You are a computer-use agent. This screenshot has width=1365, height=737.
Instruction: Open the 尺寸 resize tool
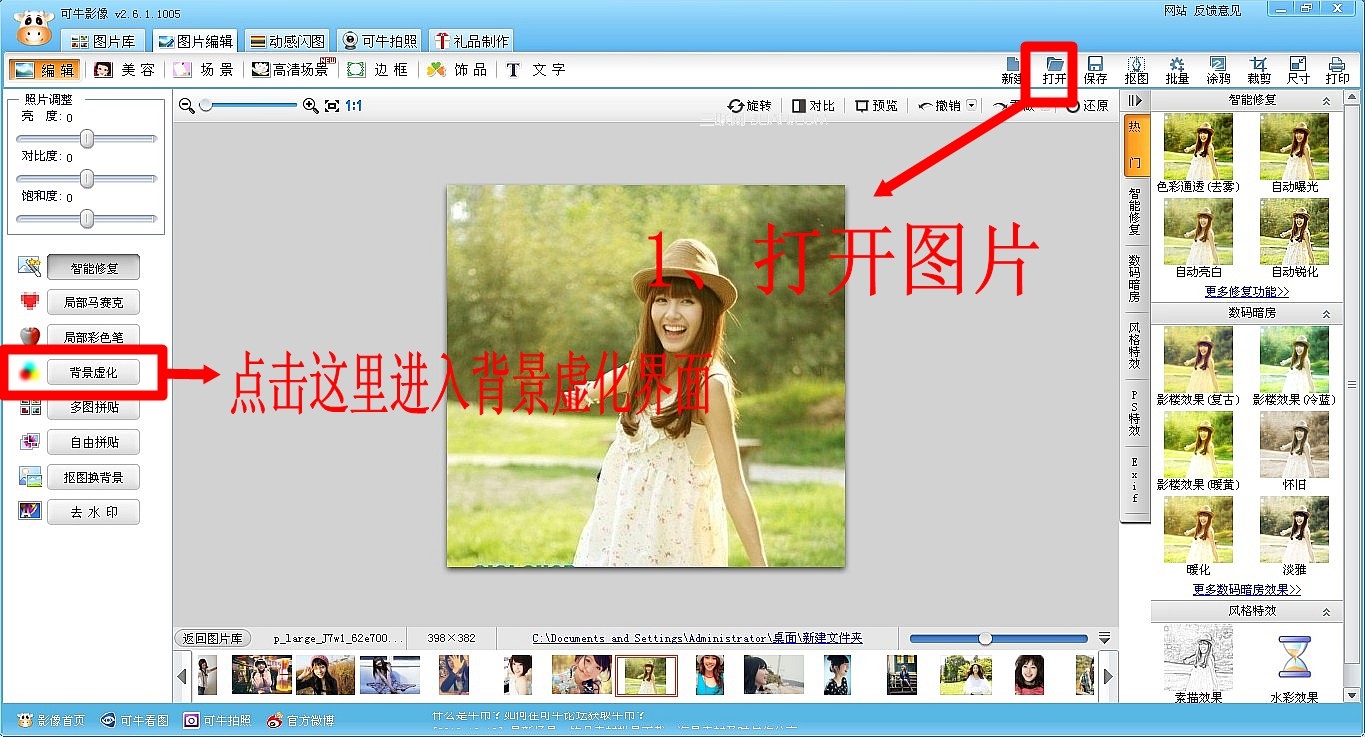(x=1298, y=70)
